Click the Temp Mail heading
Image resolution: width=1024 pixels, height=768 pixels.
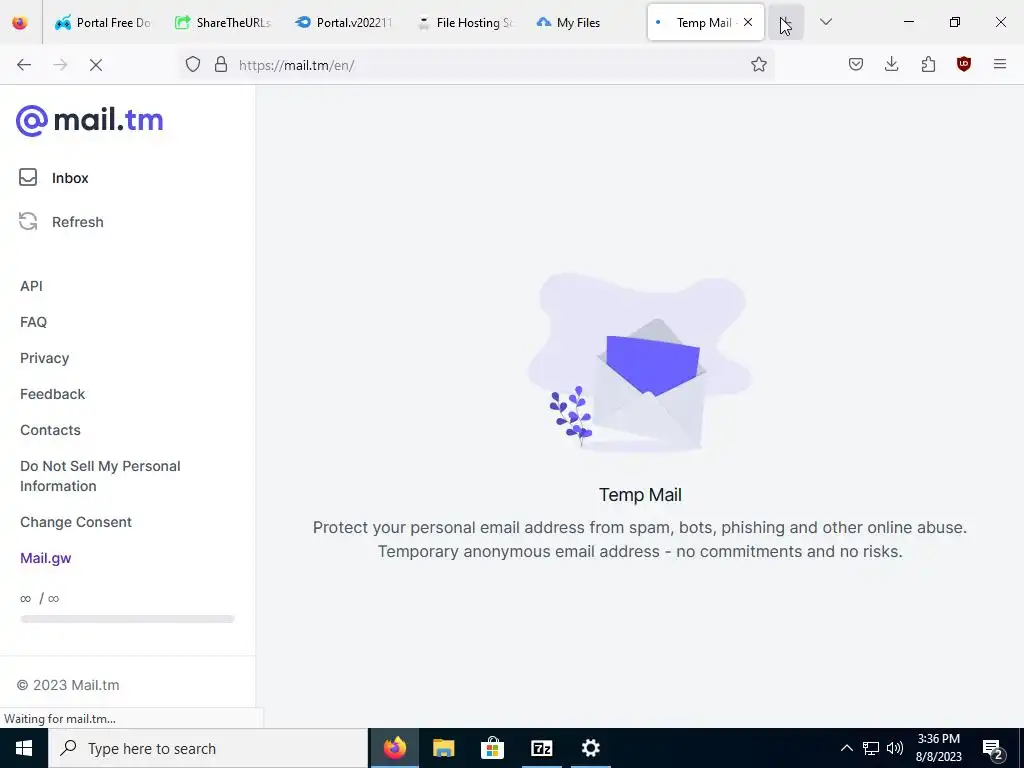tap(640, 495)
